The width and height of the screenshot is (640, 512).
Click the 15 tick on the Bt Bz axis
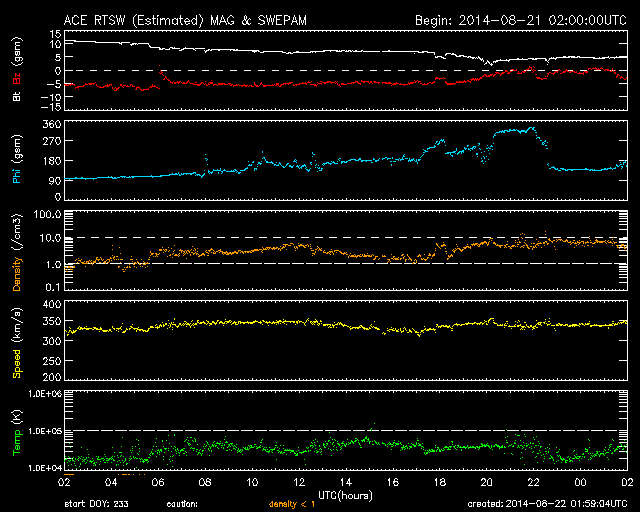tap(56, 34)
